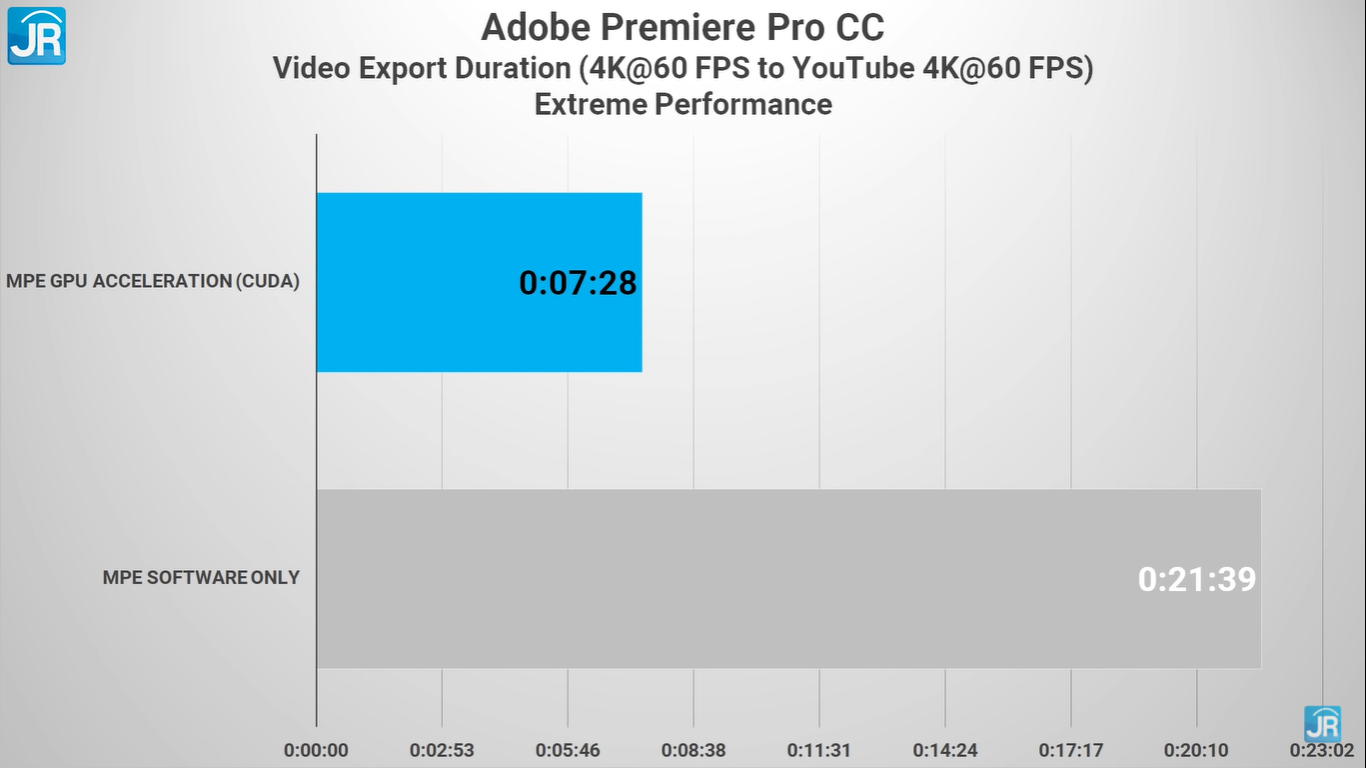Click the Adobe Premiere Pro CC title
Image resolution: width=1366 pixels, height=768 pixels.
tap(682, 27)
